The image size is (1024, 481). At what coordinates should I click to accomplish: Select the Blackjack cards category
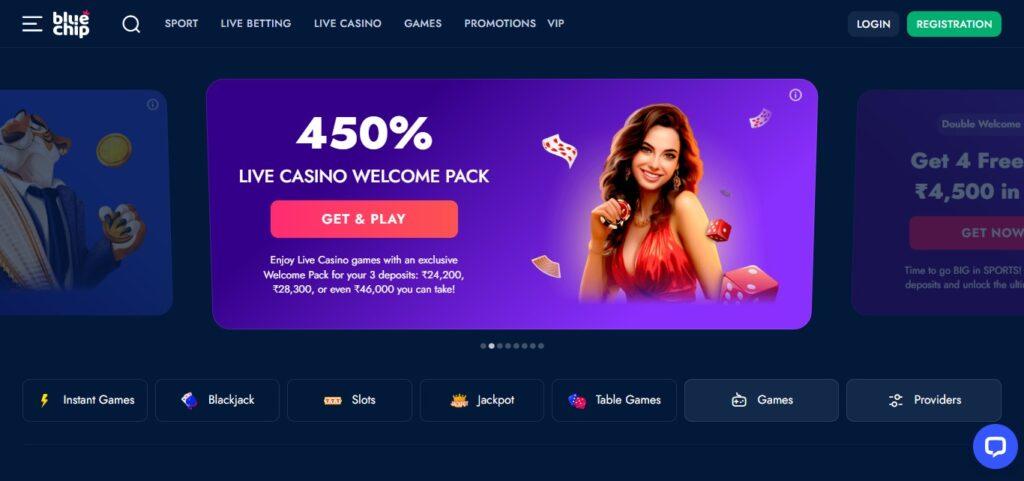[217, 400]
